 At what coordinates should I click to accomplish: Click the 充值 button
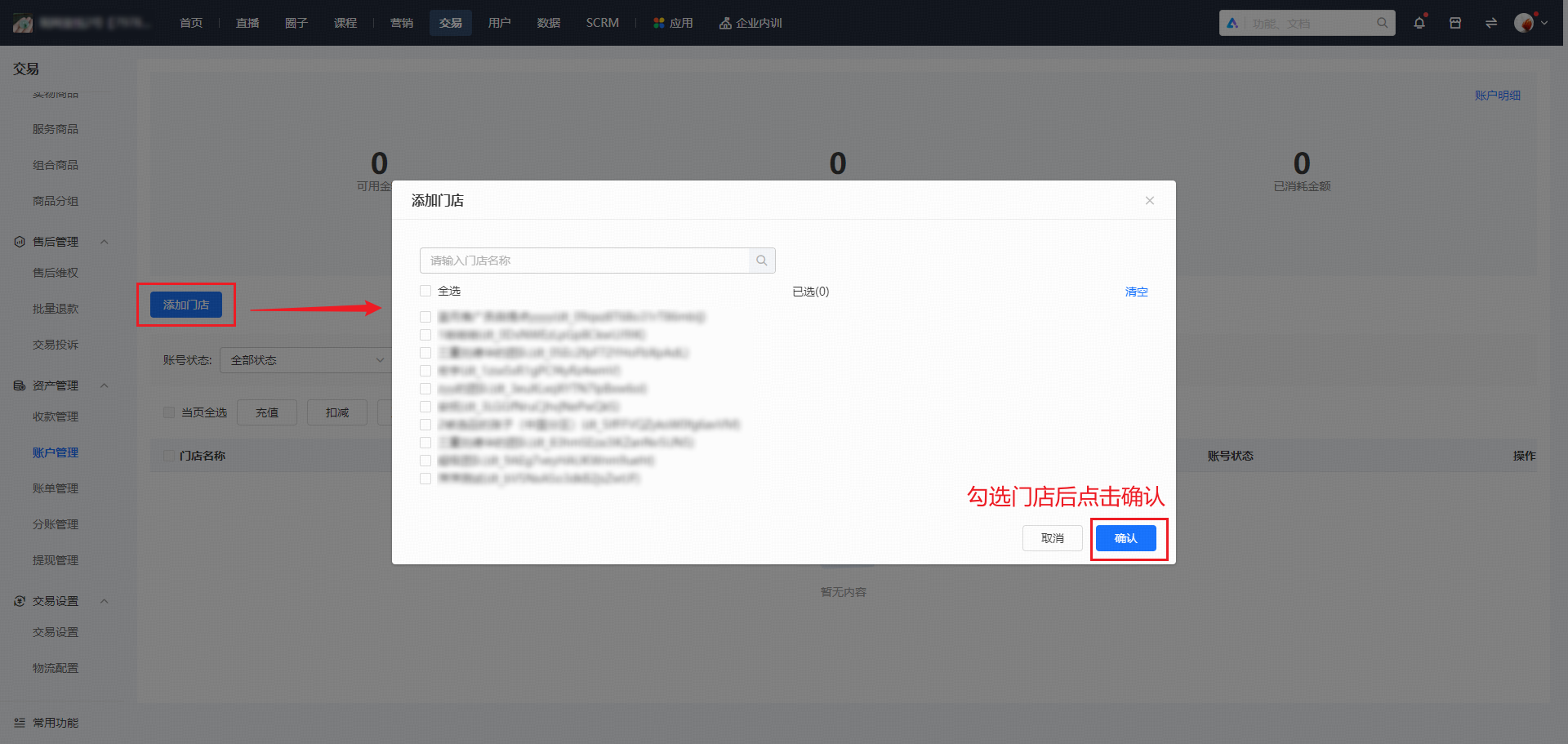coord(267,412)
